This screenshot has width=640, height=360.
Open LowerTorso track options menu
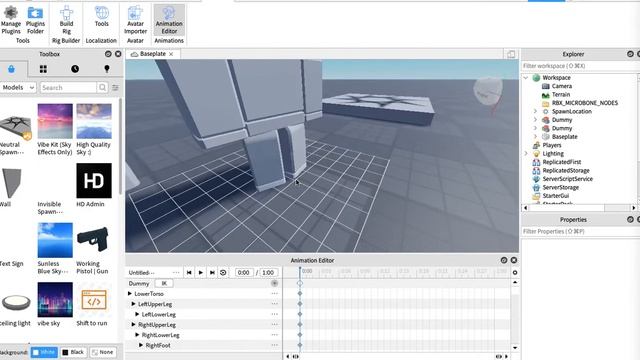[x=275, y=294]
